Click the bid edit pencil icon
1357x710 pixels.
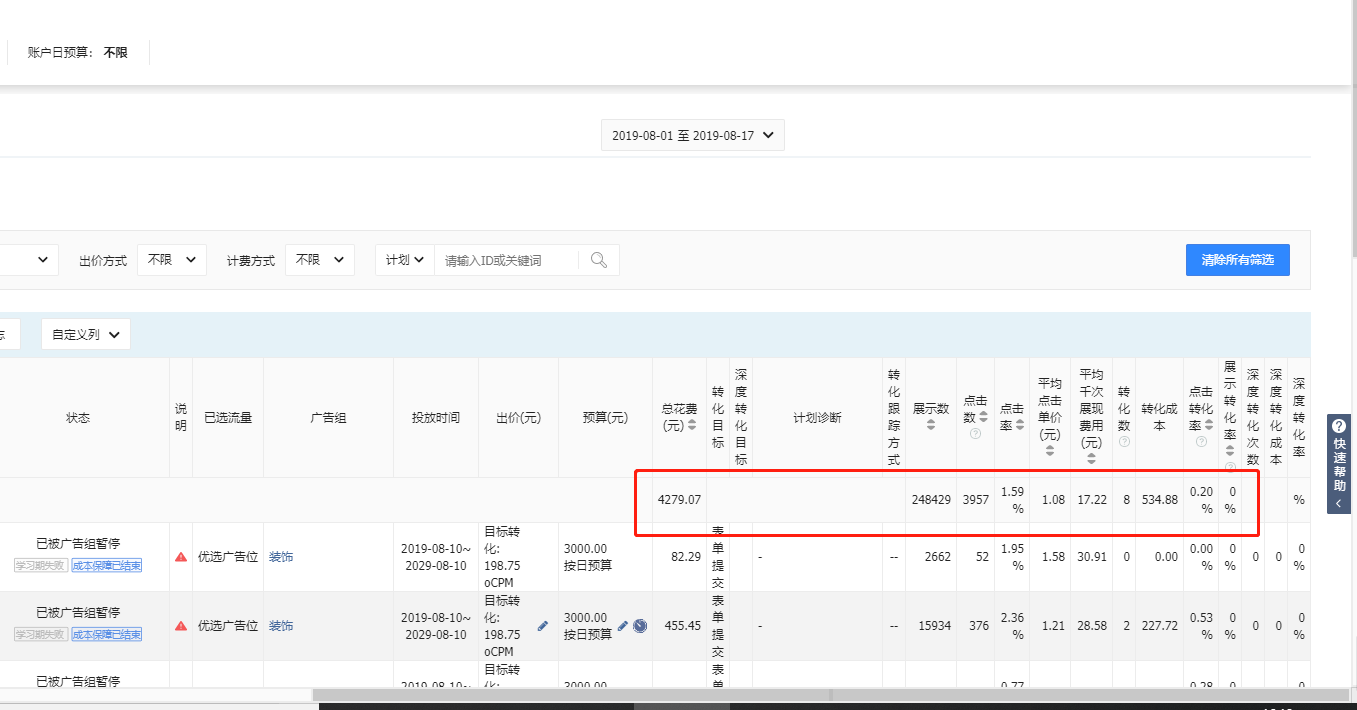click(x=543, y=625)
